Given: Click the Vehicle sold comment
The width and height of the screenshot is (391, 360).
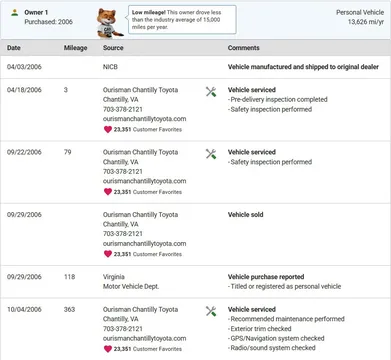Looking at the screenshot, I should [x=245, y=215].
